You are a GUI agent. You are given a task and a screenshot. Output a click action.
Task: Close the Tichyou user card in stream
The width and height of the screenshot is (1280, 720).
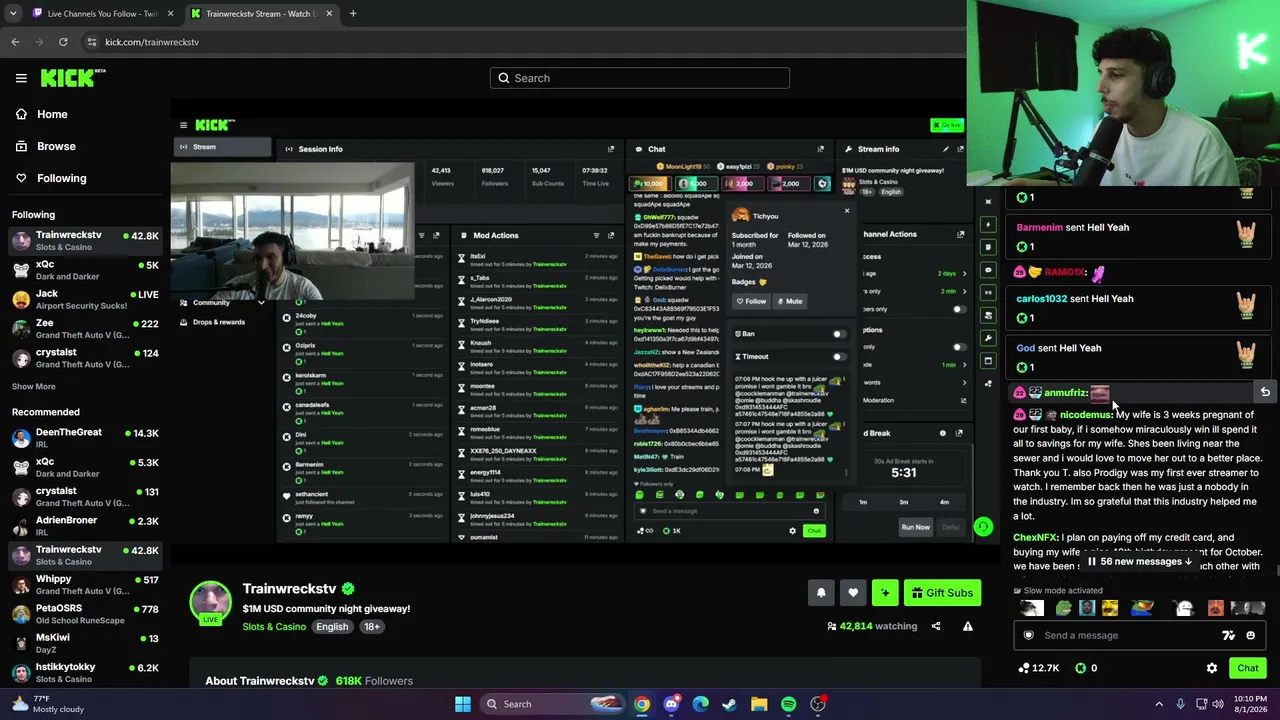846,211
